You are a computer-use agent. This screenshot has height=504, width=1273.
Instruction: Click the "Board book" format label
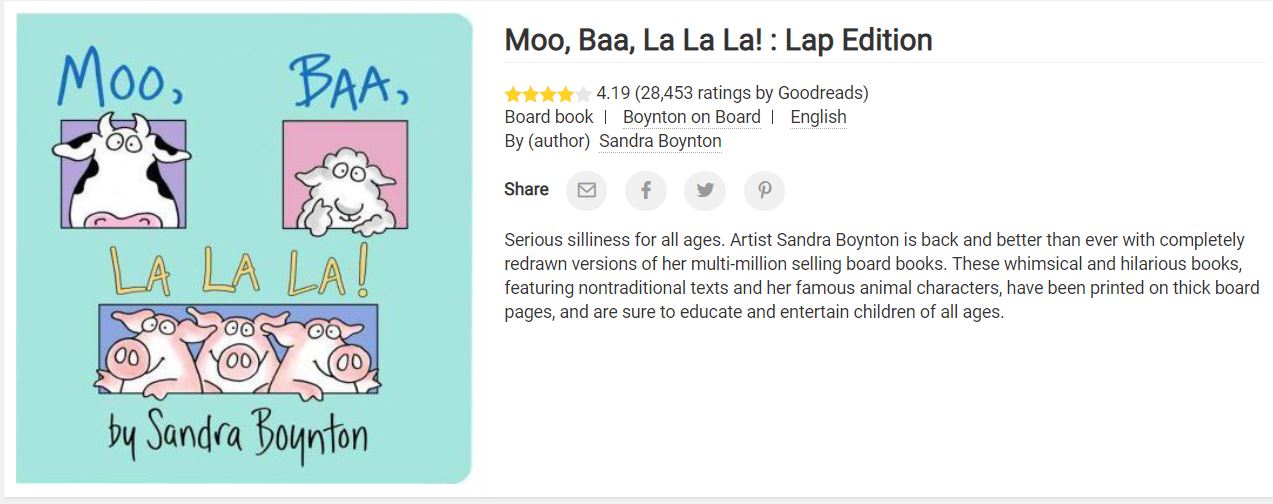pyautogui.click(x=549, y=117)
